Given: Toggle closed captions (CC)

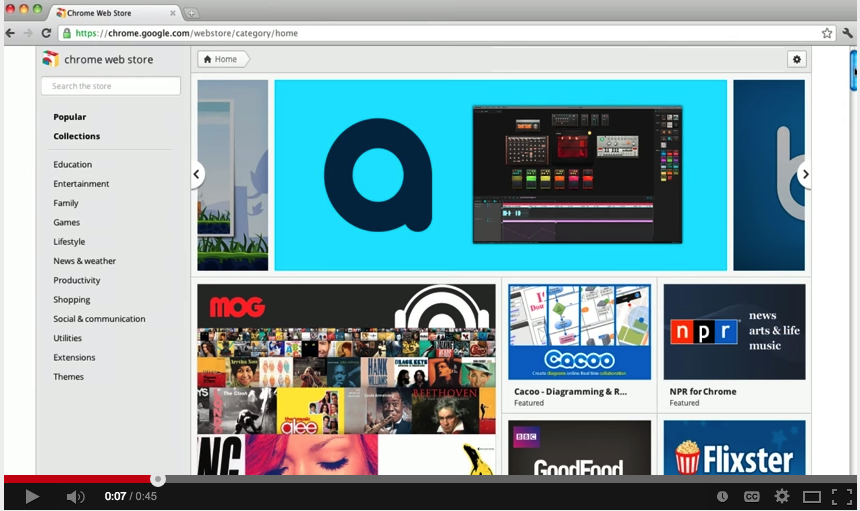Looking at the screenshot, I should click(751, 497).
